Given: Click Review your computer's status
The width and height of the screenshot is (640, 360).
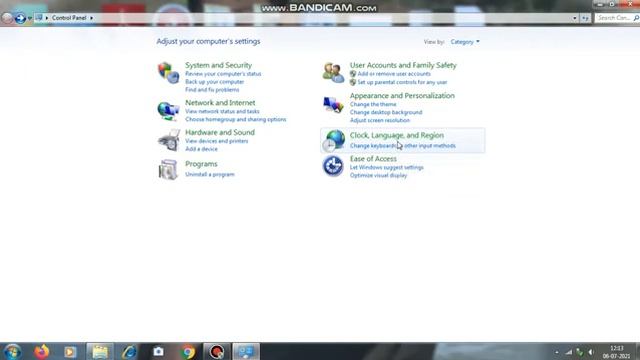Looking at the screenshot, I should click(223, 74).
